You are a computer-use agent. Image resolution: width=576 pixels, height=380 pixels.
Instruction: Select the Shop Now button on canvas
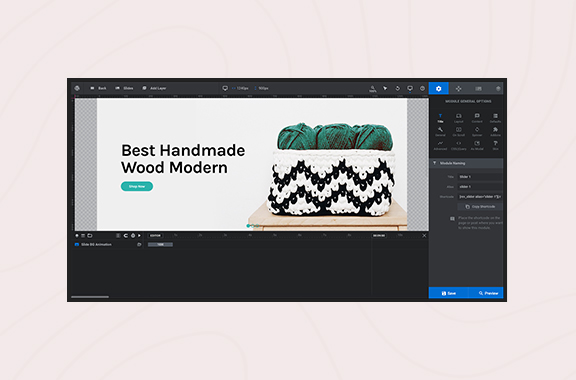click(137, 186)
